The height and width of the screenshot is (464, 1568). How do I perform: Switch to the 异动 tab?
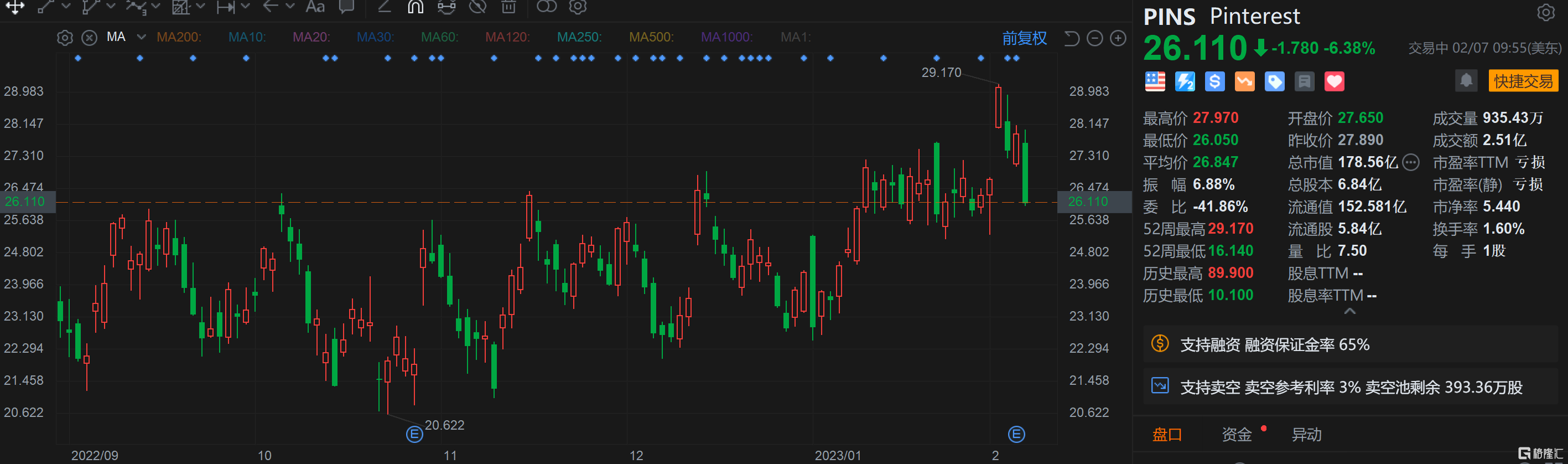tap(1306, 435)
